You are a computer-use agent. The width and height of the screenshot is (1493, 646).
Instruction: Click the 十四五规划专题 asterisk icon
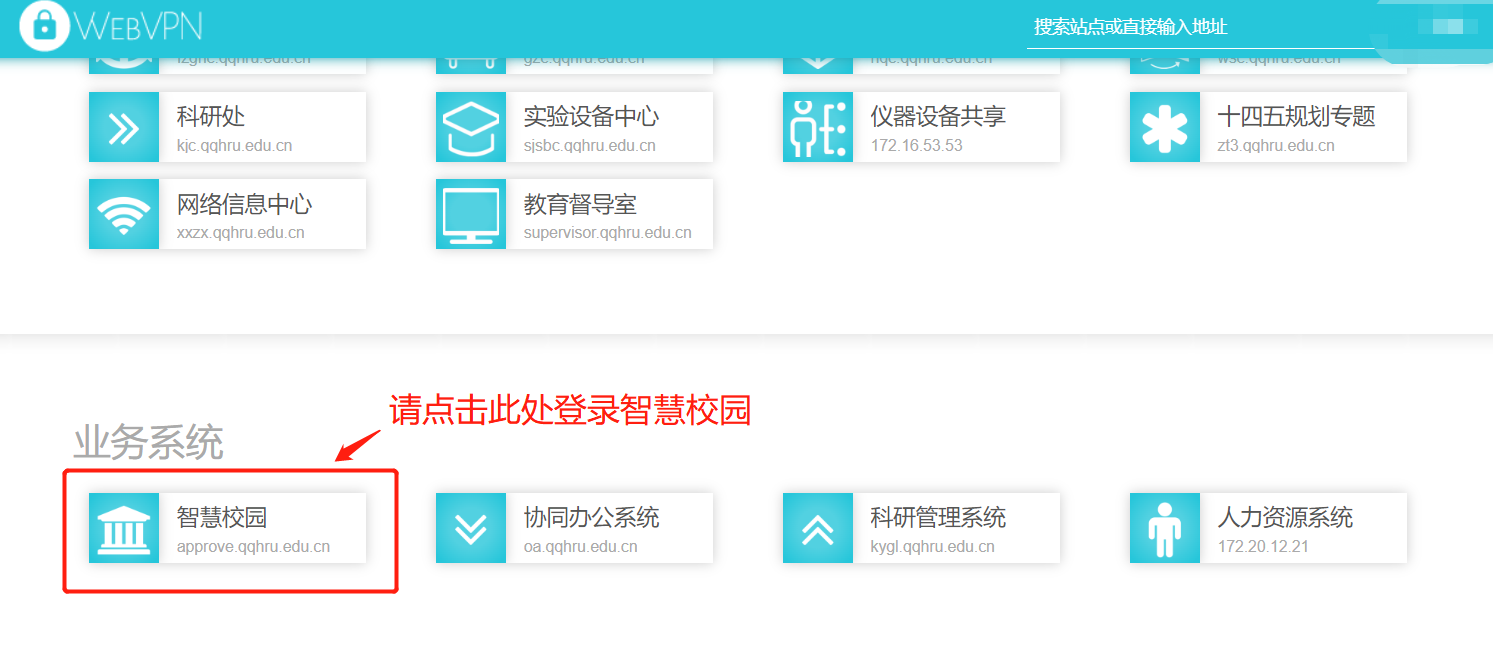point(1165,127)
